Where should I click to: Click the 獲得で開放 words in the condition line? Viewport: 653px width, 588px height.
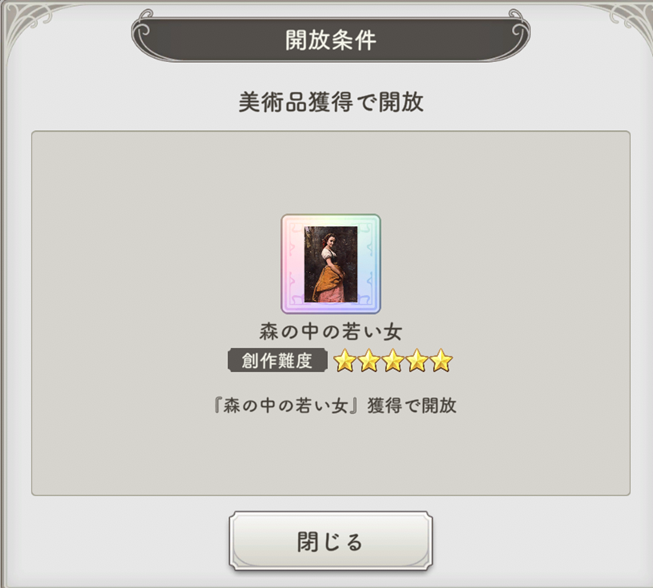click(411, 405)
